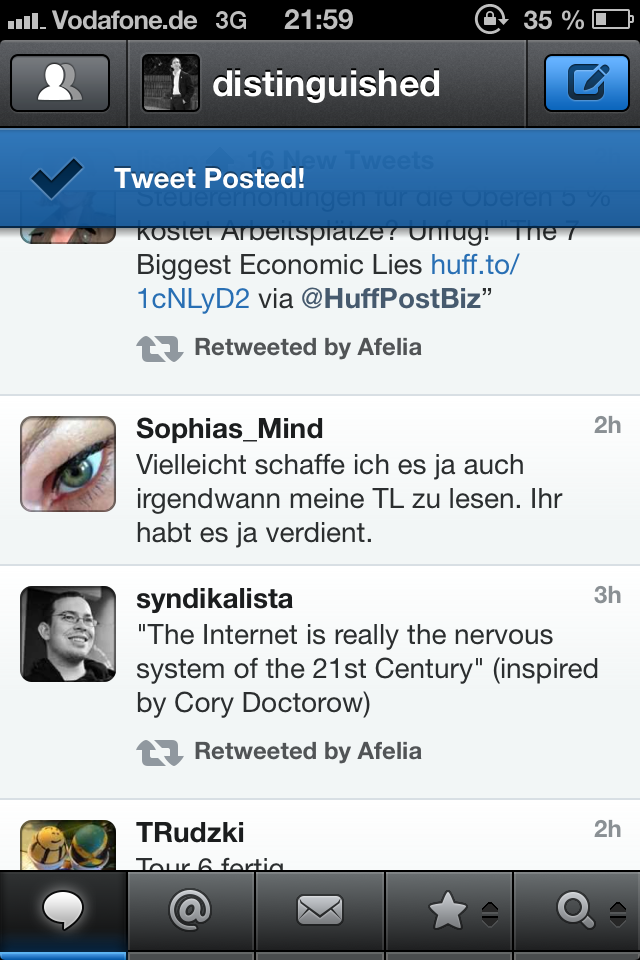
Task: Expand the favorites tab switcher arrows
Action: 490,912
